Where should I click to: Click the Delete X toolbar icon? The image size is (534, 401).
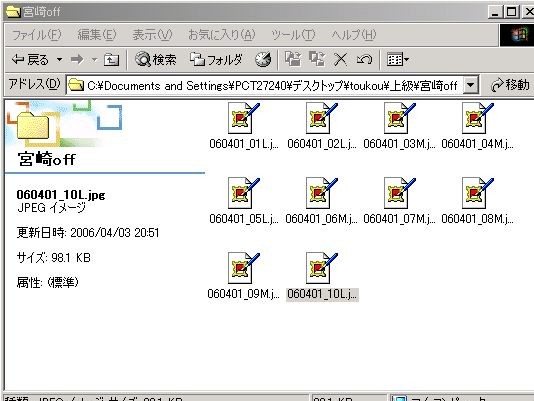[340, 60]
